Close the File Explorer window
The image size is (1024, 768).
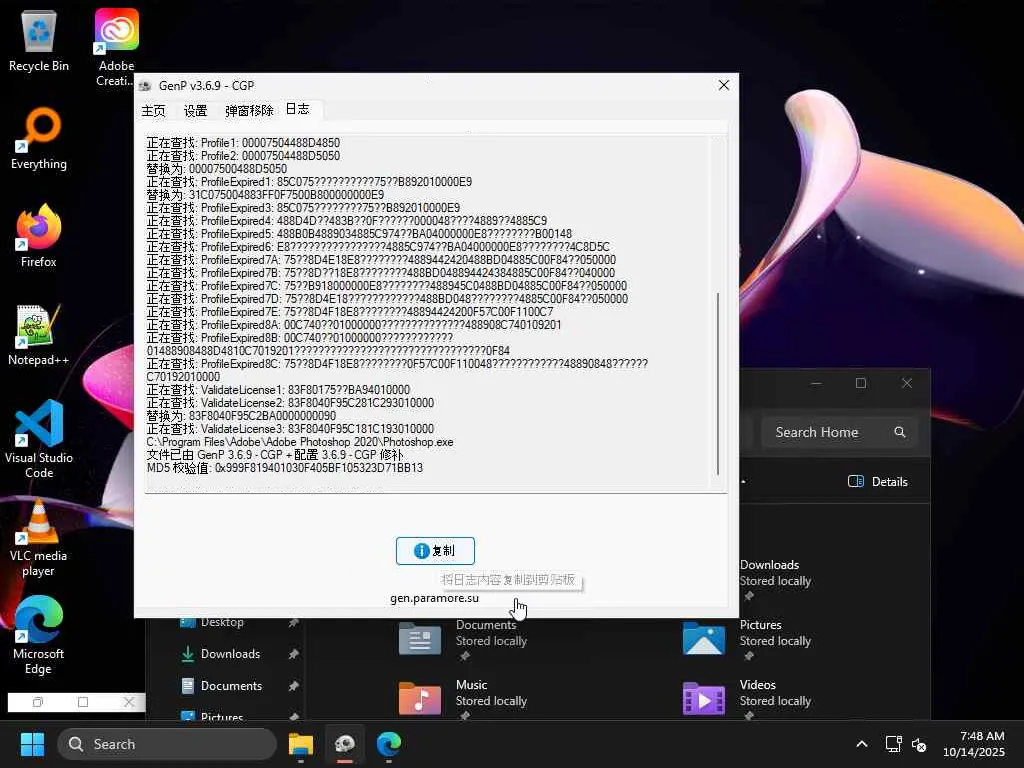(x=906, y=383)
